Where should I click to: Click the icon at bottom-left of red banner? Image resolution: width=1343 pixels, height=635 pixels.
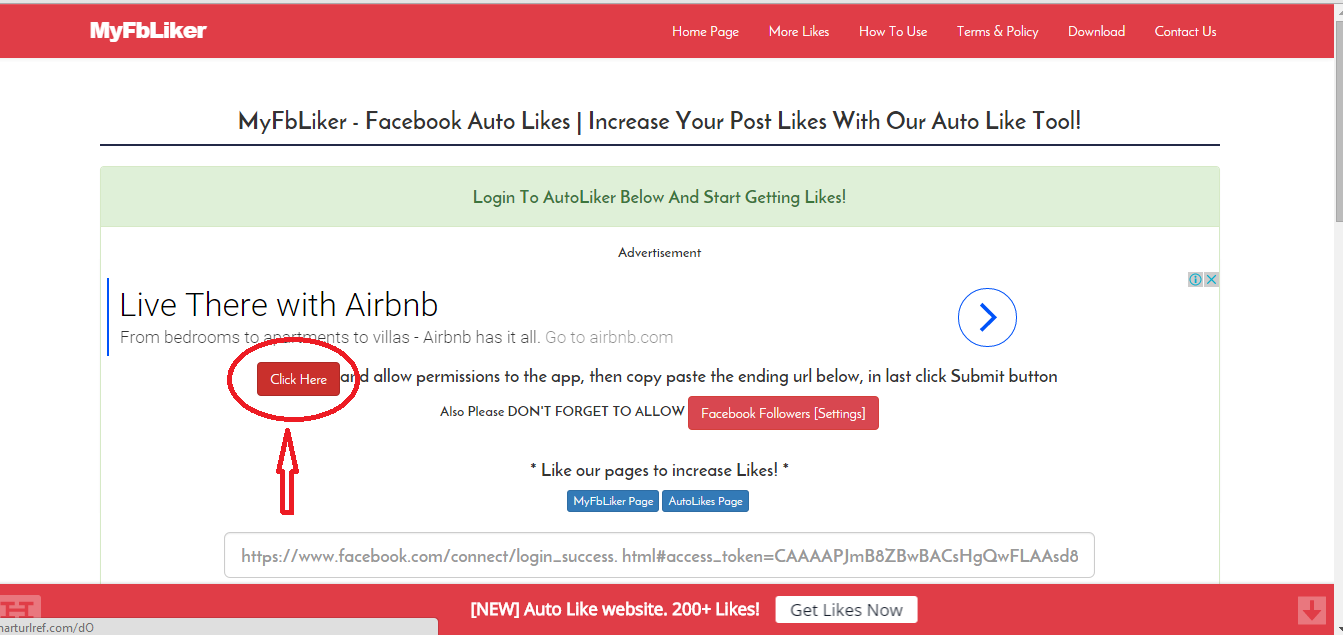point(19,606)
